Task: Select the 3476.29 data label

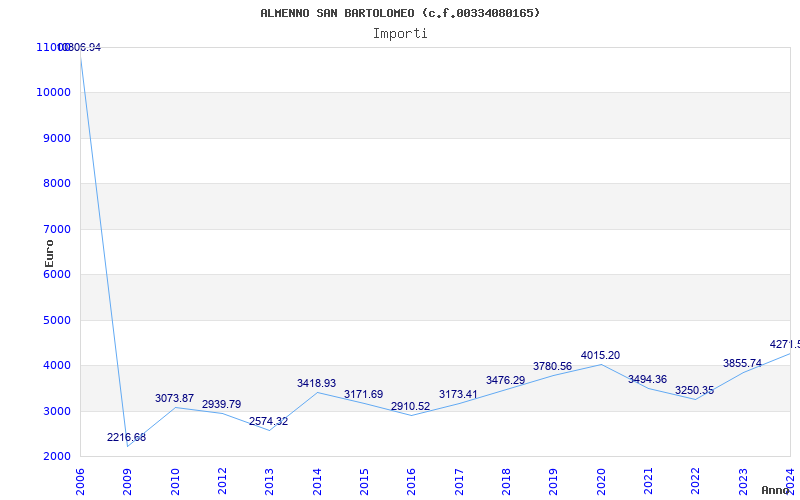Action: click(505, 381)
